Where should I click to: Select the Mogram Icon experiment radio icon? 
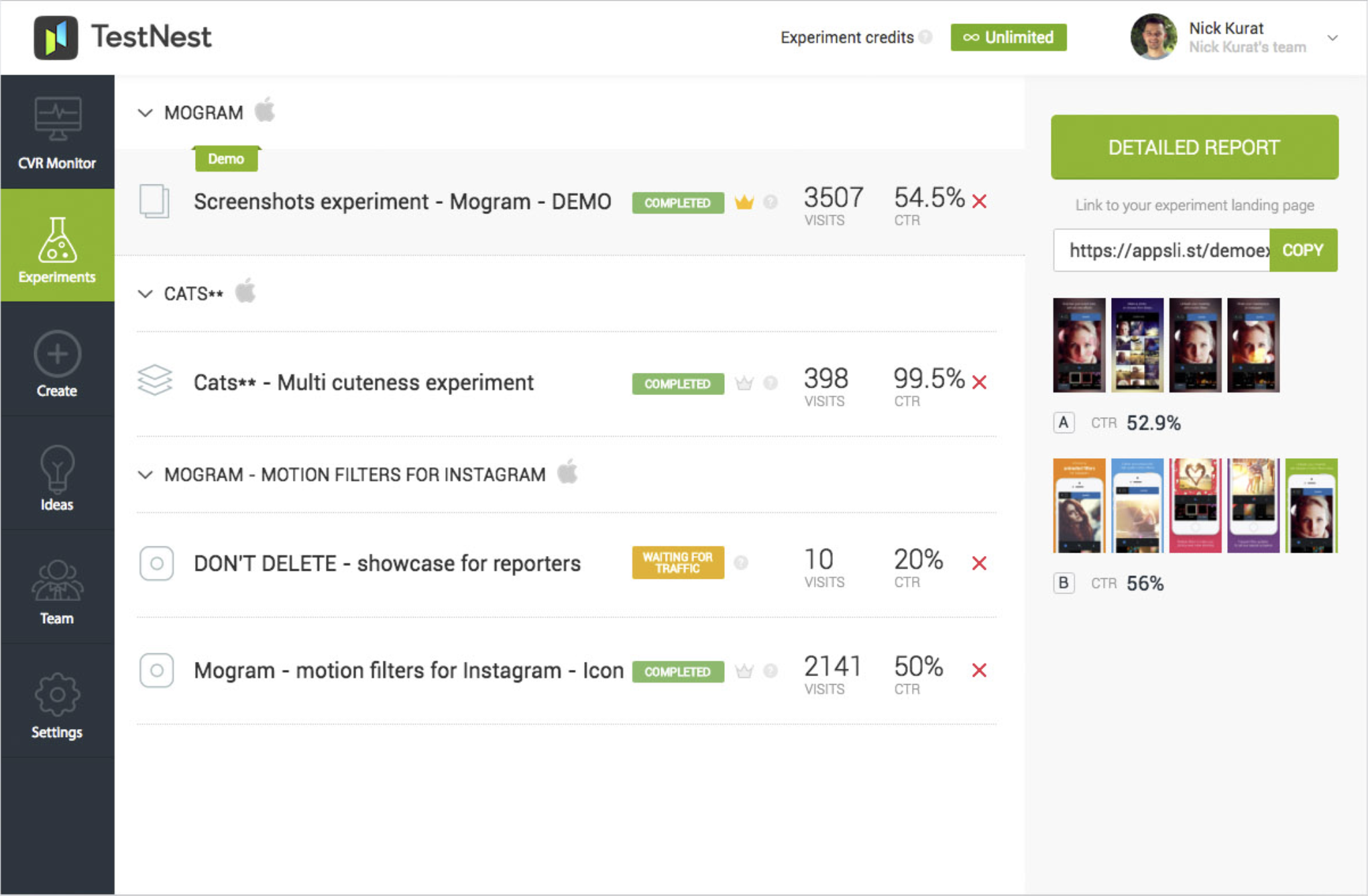coord(156,671)
